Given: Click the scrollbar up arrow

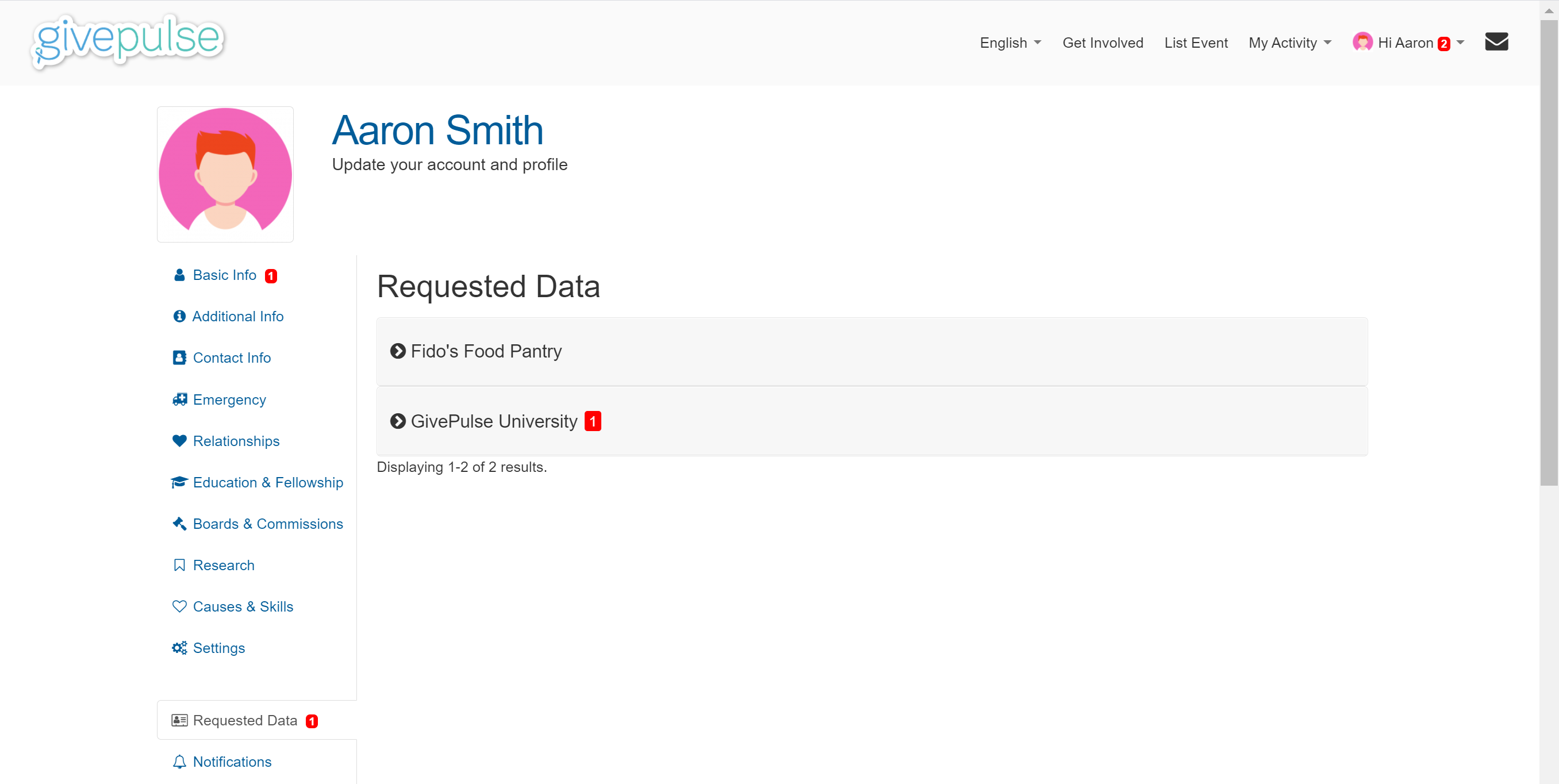Looking at the screenshot, I should click(x=1549, y=10).
